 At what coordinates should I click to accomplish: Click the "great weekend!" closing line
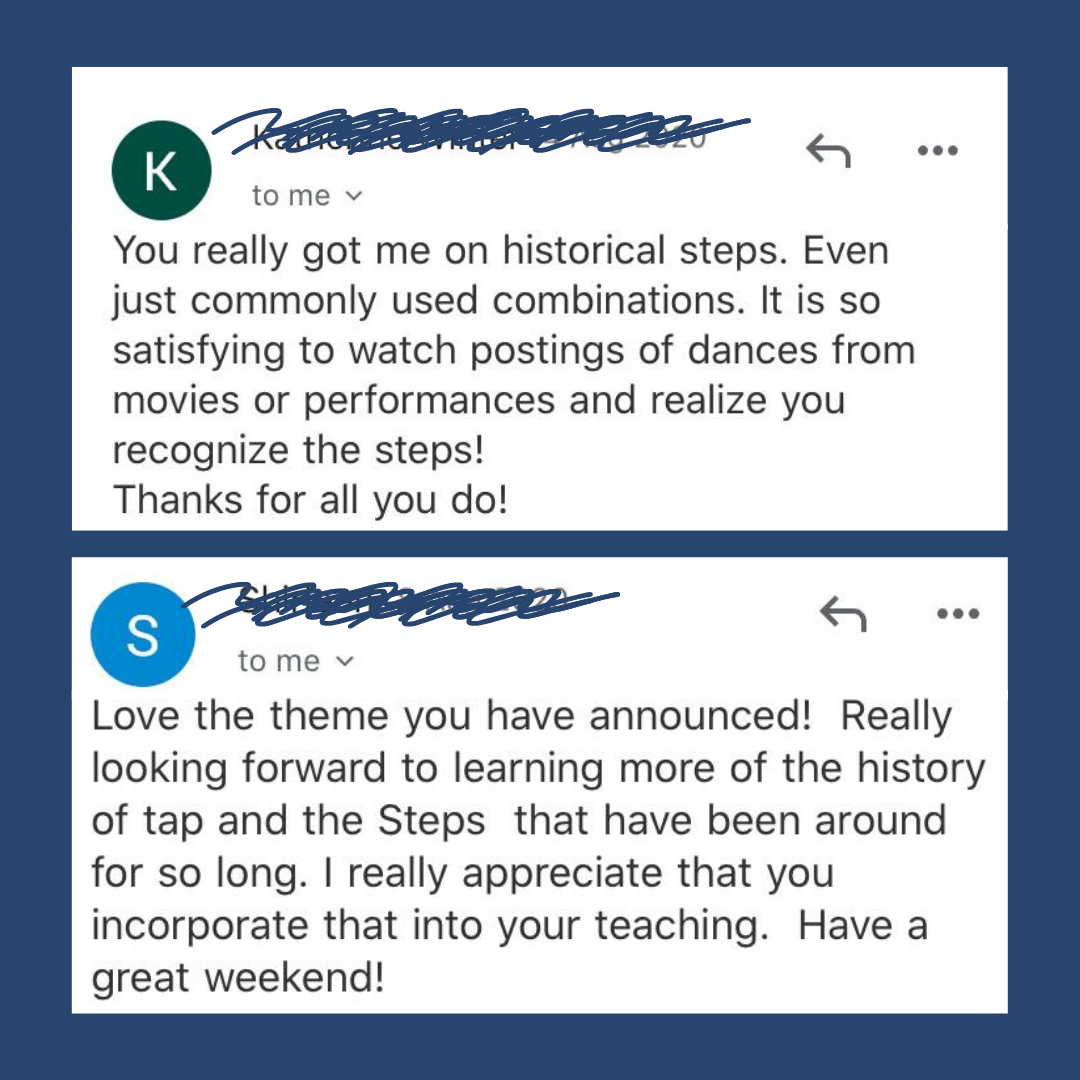(238, 977)
